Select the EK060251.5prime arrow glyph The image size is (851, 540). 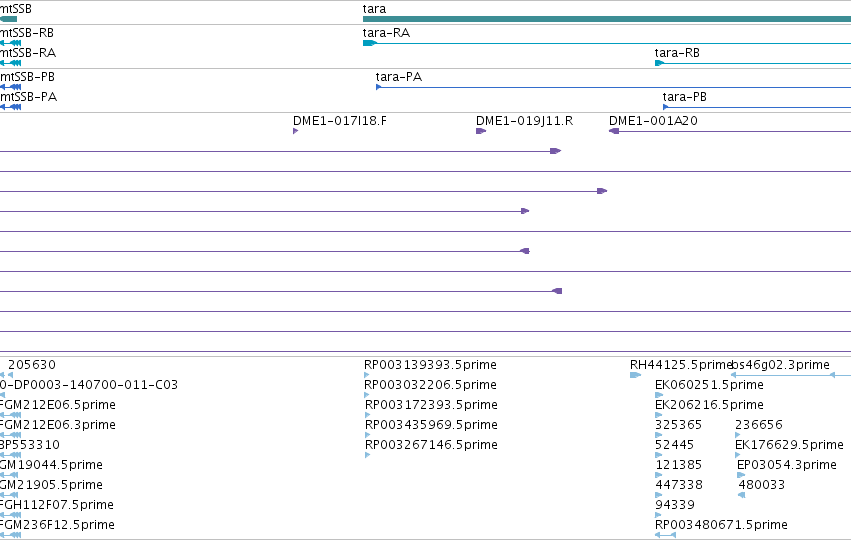pyautogui.click(x=659, y=395)
